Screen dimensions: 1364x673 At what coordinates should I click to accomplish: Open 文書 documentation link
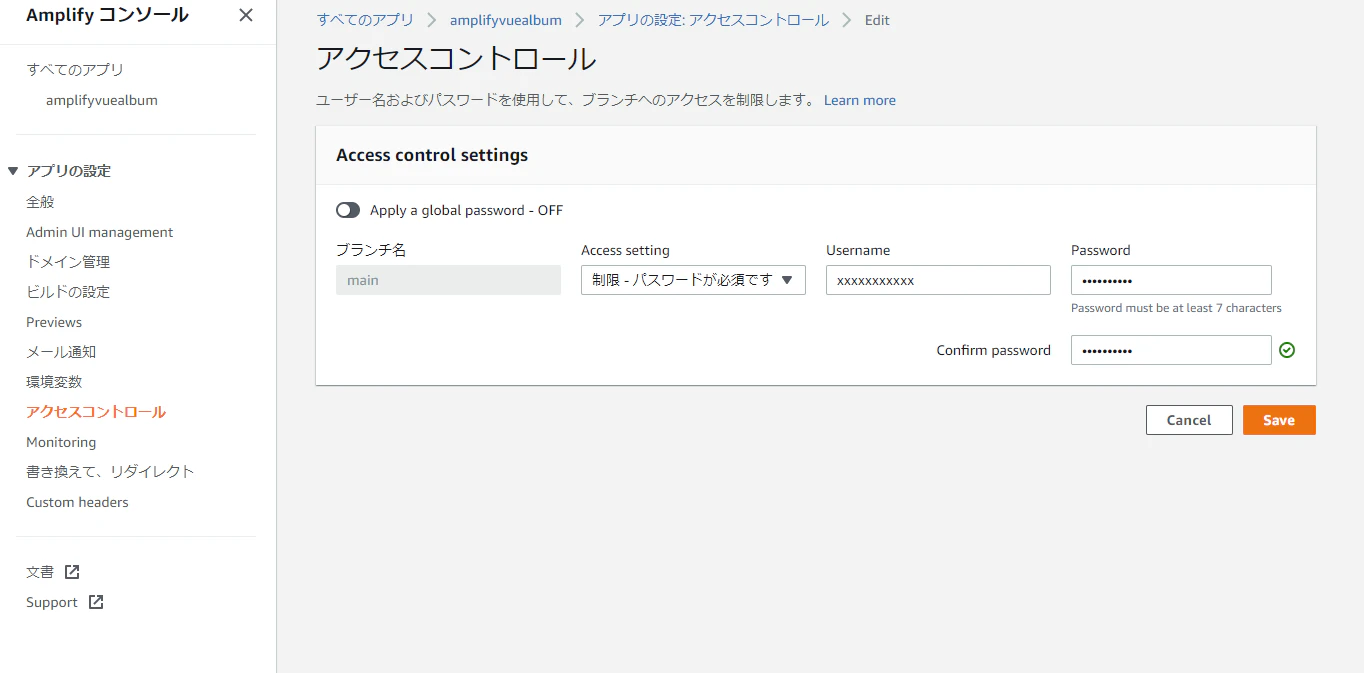click(40, 572)
